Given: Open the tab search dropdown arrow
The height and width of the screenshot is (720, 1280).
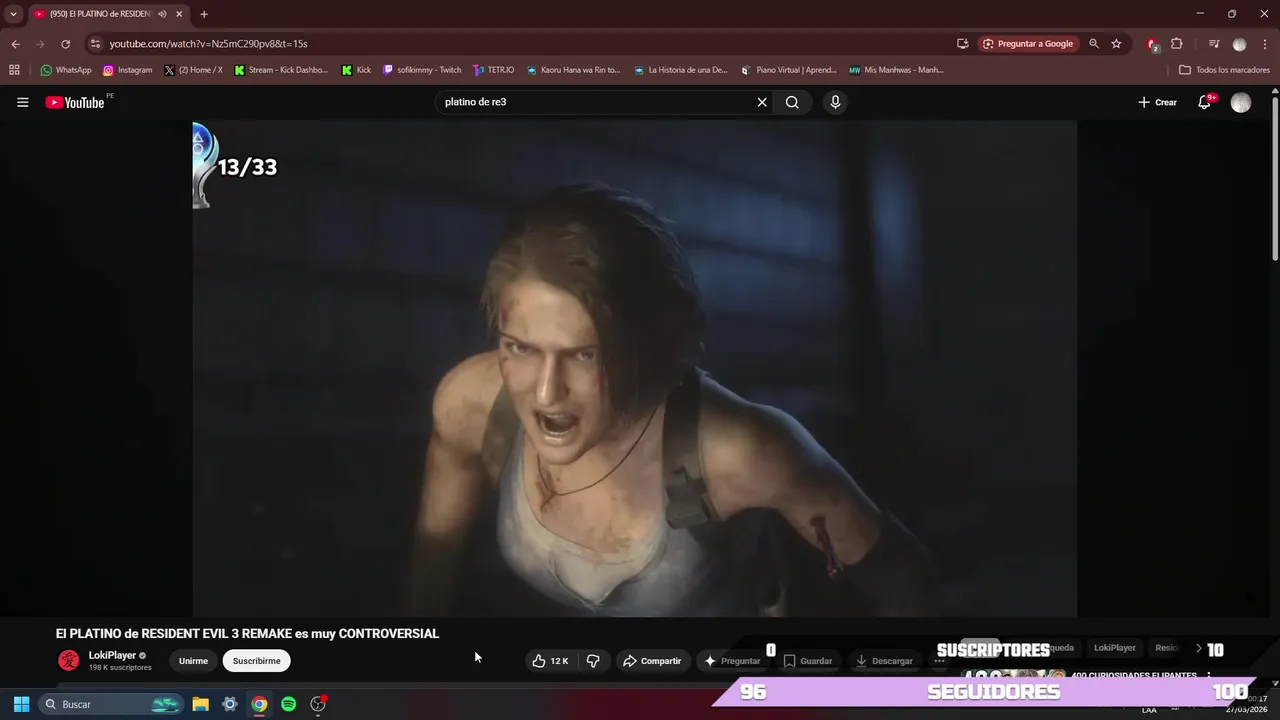Looking at the screenshot, I should [13, 14].
